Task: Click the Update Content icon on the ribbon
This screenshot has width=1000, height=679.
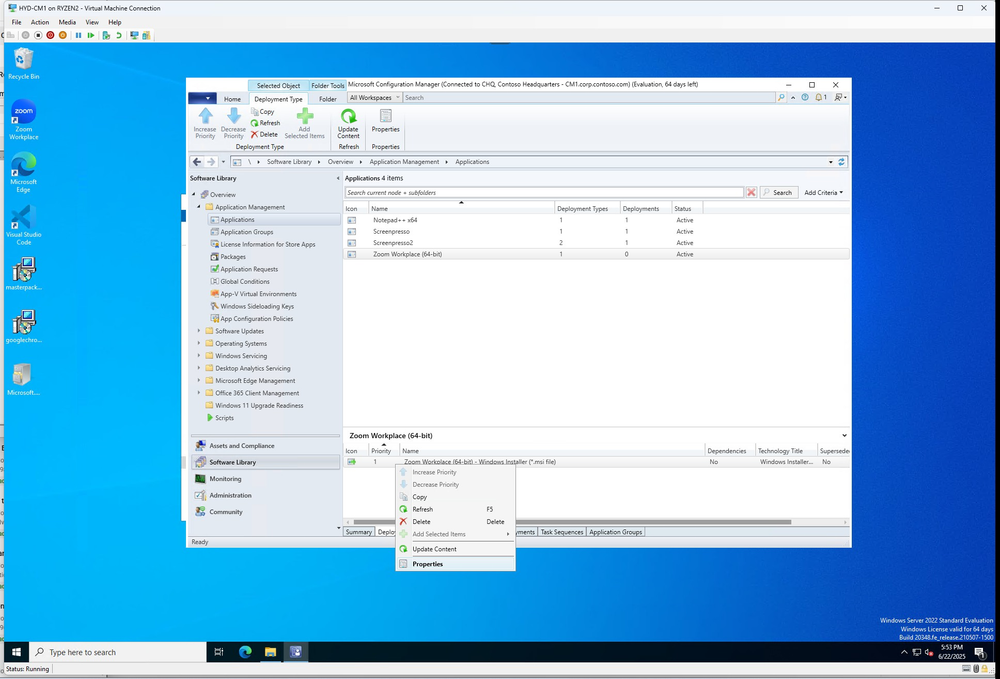Action: pyautogui.click(x=348, y=116)
